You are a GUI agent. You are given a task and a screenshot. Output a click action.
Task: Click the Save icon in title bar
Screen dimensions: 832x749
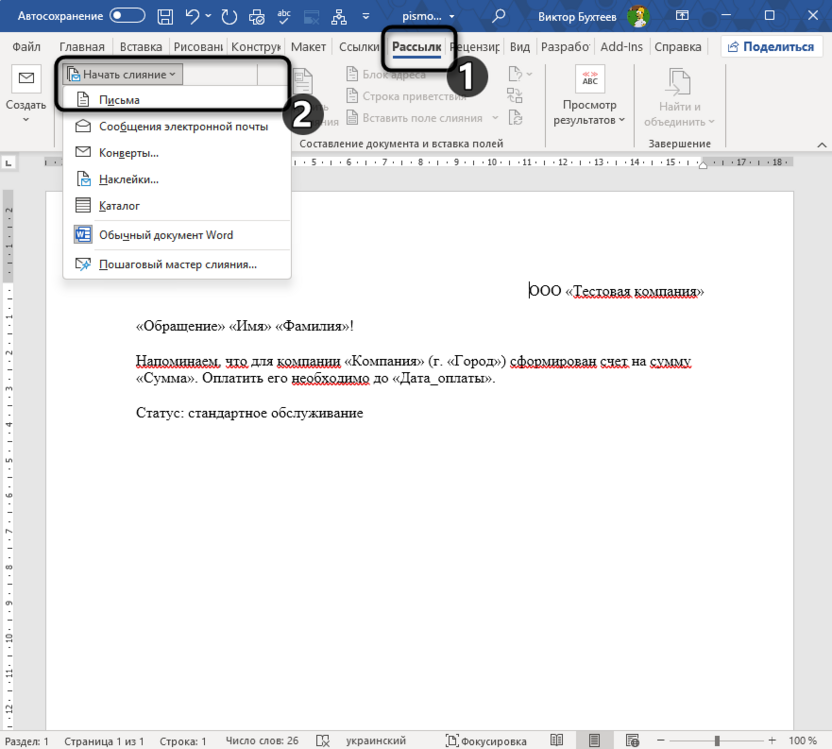point(165,16)
